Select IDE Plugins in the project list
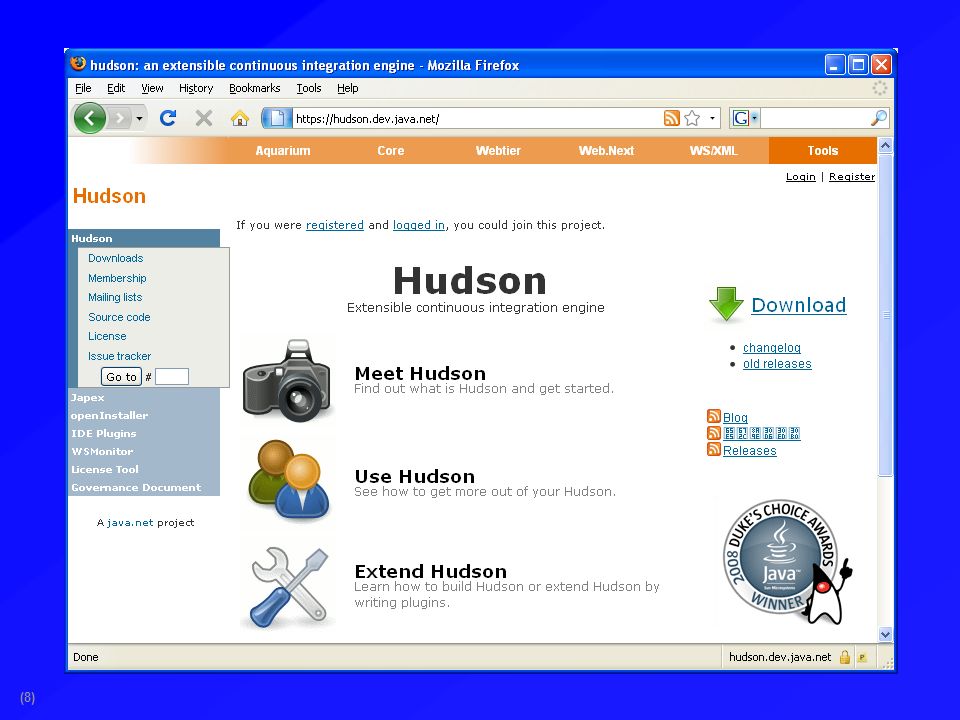Image resolution: width=960 pixels, height=720 pixels. [104, 433]
